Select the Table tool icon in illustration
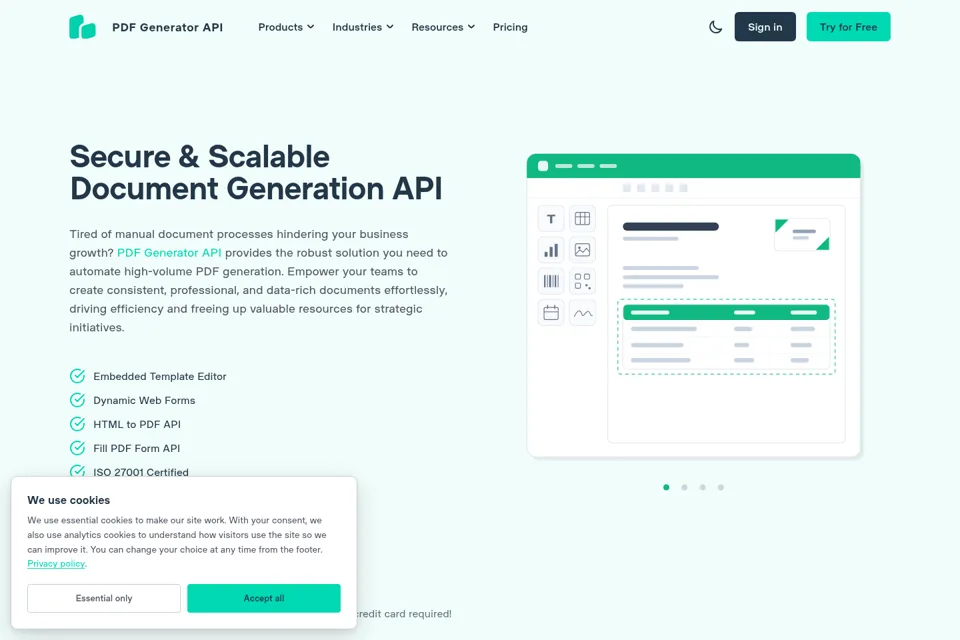 point(582,219)
